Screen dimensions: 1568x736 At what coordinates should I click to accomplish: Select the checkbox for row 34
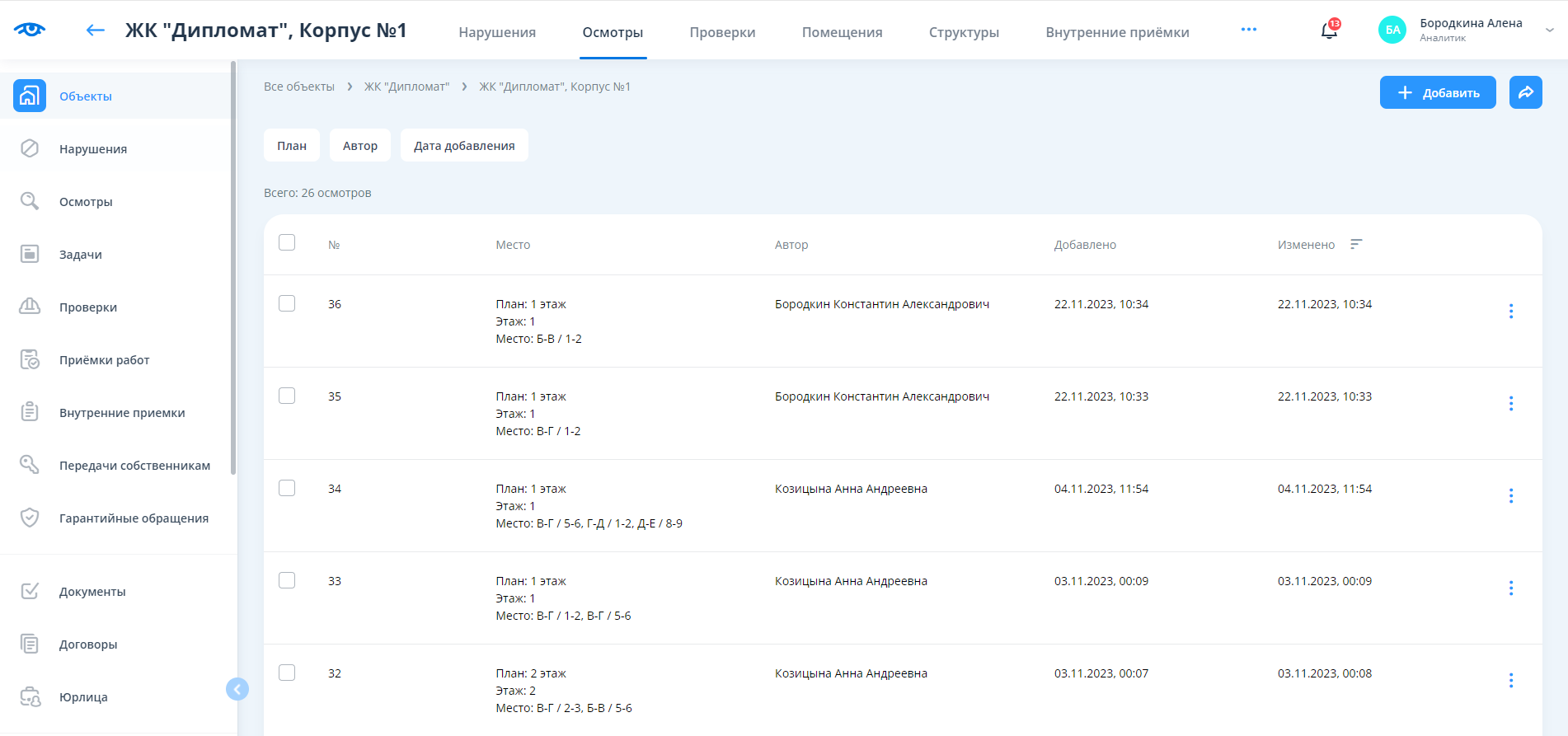[x=287, y=488]
